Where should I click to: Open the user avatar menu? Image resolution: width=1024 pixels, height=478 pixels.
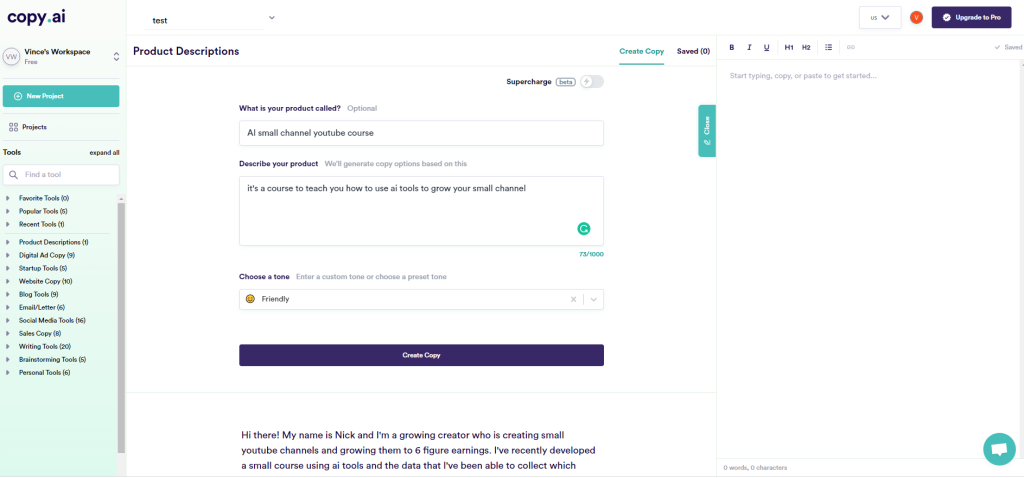point(916,18)
